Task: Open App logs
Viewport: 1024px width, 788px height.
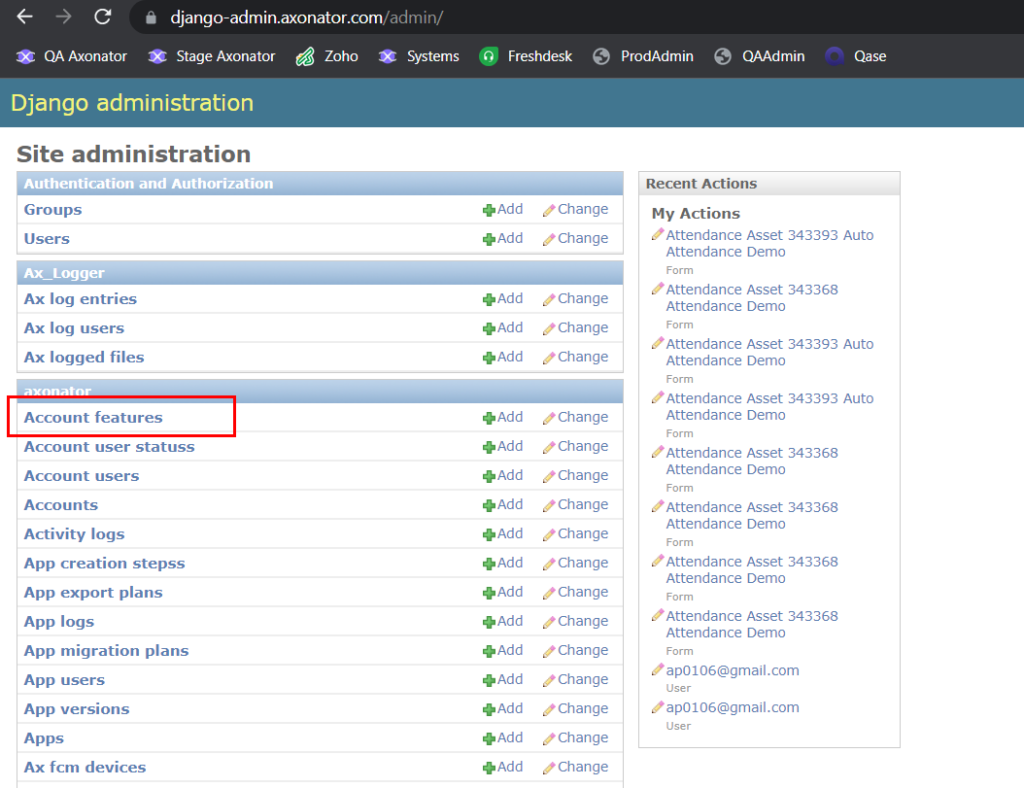Action: tap(59, 622)
